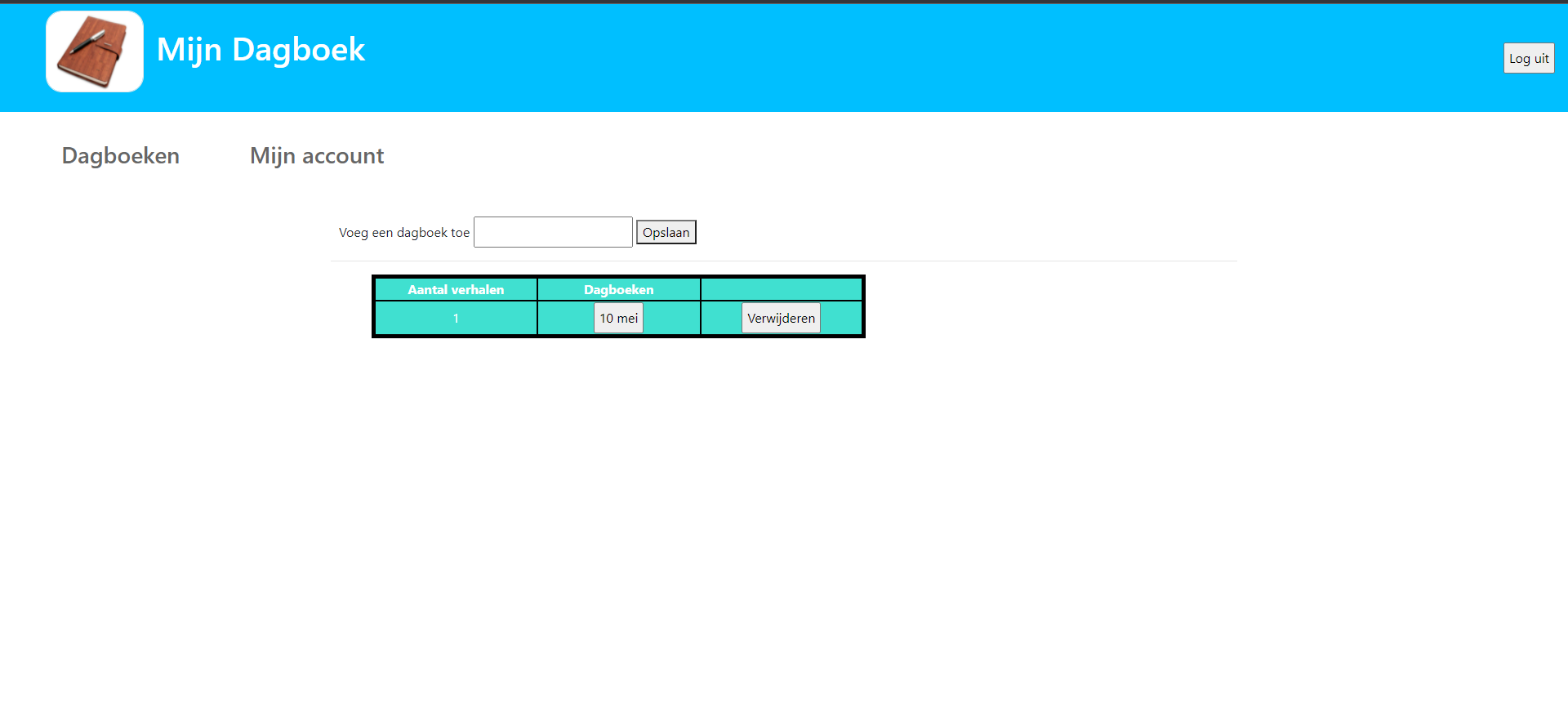Viewport: 1568px width, 701px height.
Task: Click the dark strip at top of page
Action: tap(784, 2)
